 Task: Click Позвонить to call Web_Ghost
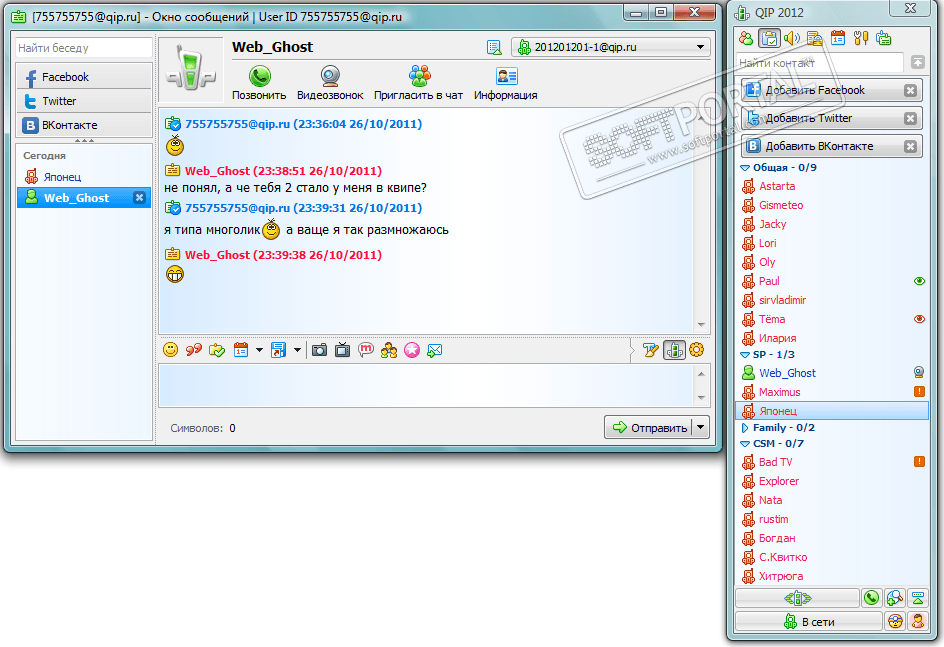[x=259, y=83]
